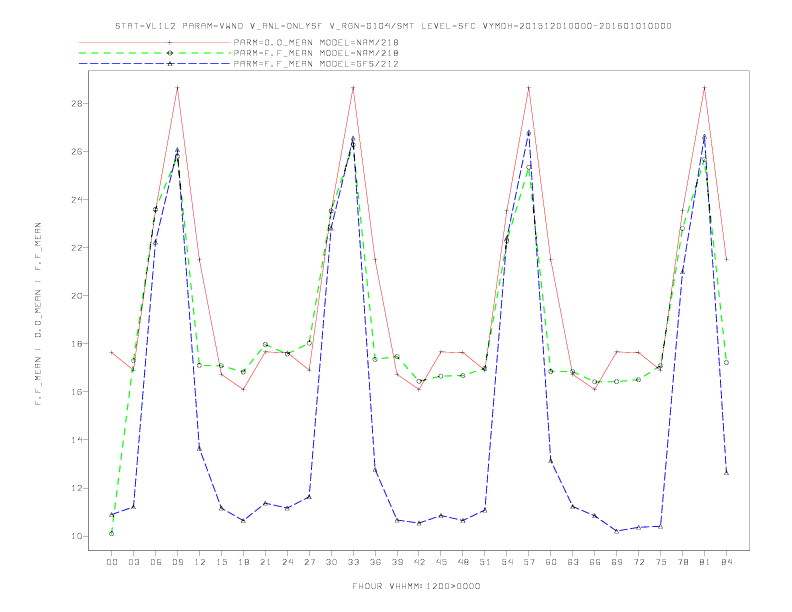Click blue triangle marker at hour 42
This screenshot has height=612, width=792.
(x=419, y=523)
